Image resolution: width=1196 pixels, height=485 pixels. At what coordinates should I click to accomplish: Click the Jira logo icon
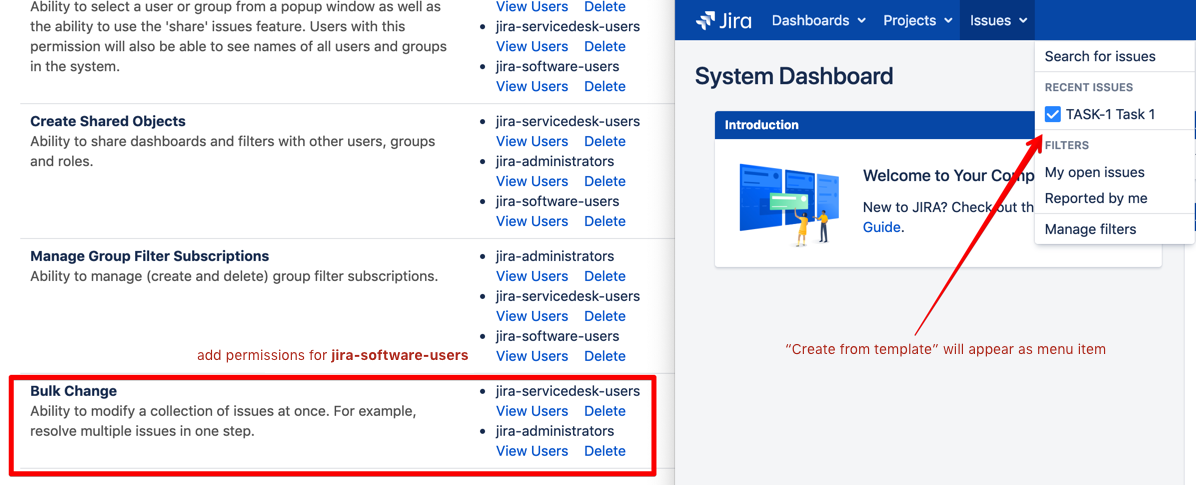pyautogui.click(x=706, y=20)
